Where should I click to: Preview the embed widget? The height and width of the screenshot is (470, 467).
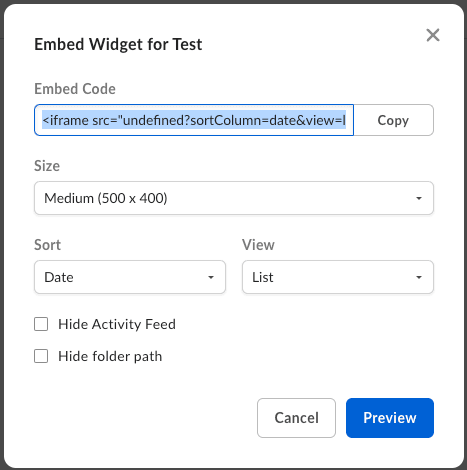click(390, 418)
